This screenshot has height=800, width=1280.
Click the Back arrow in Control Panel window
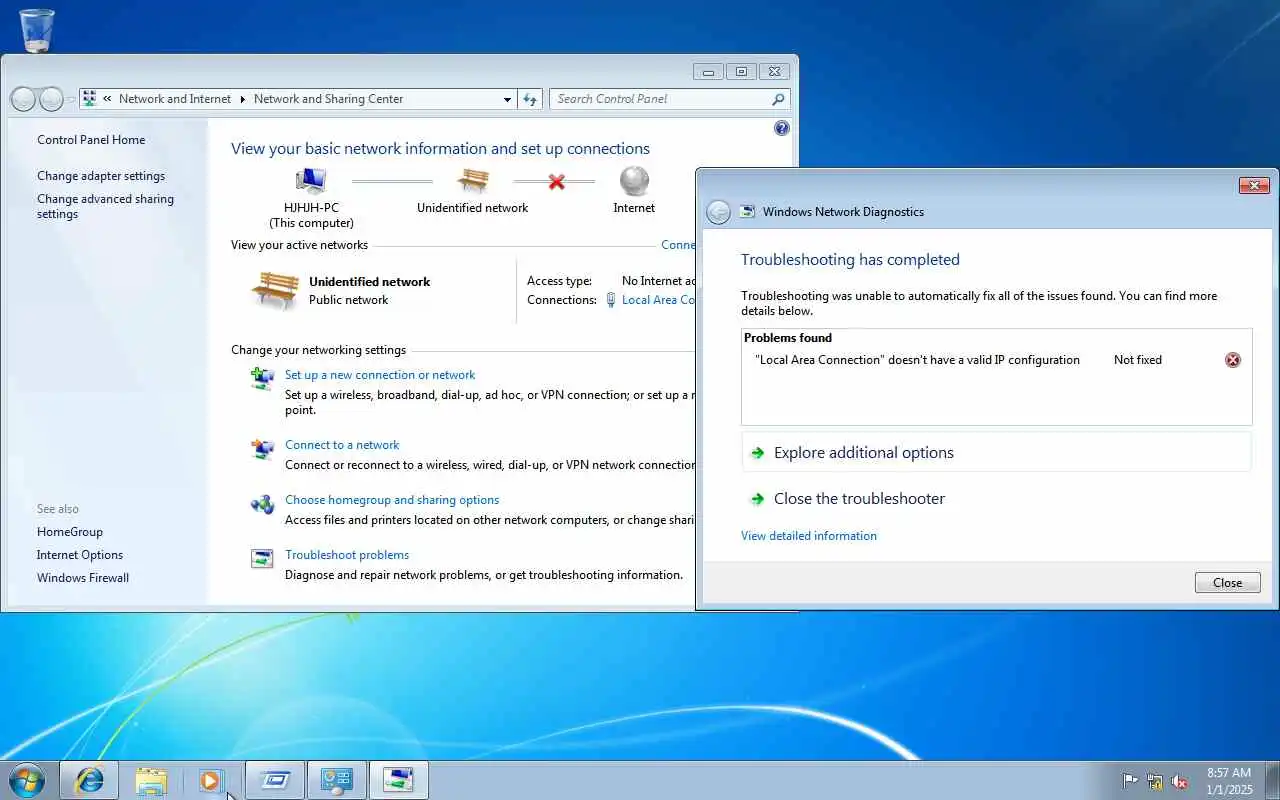click(23, 99)
